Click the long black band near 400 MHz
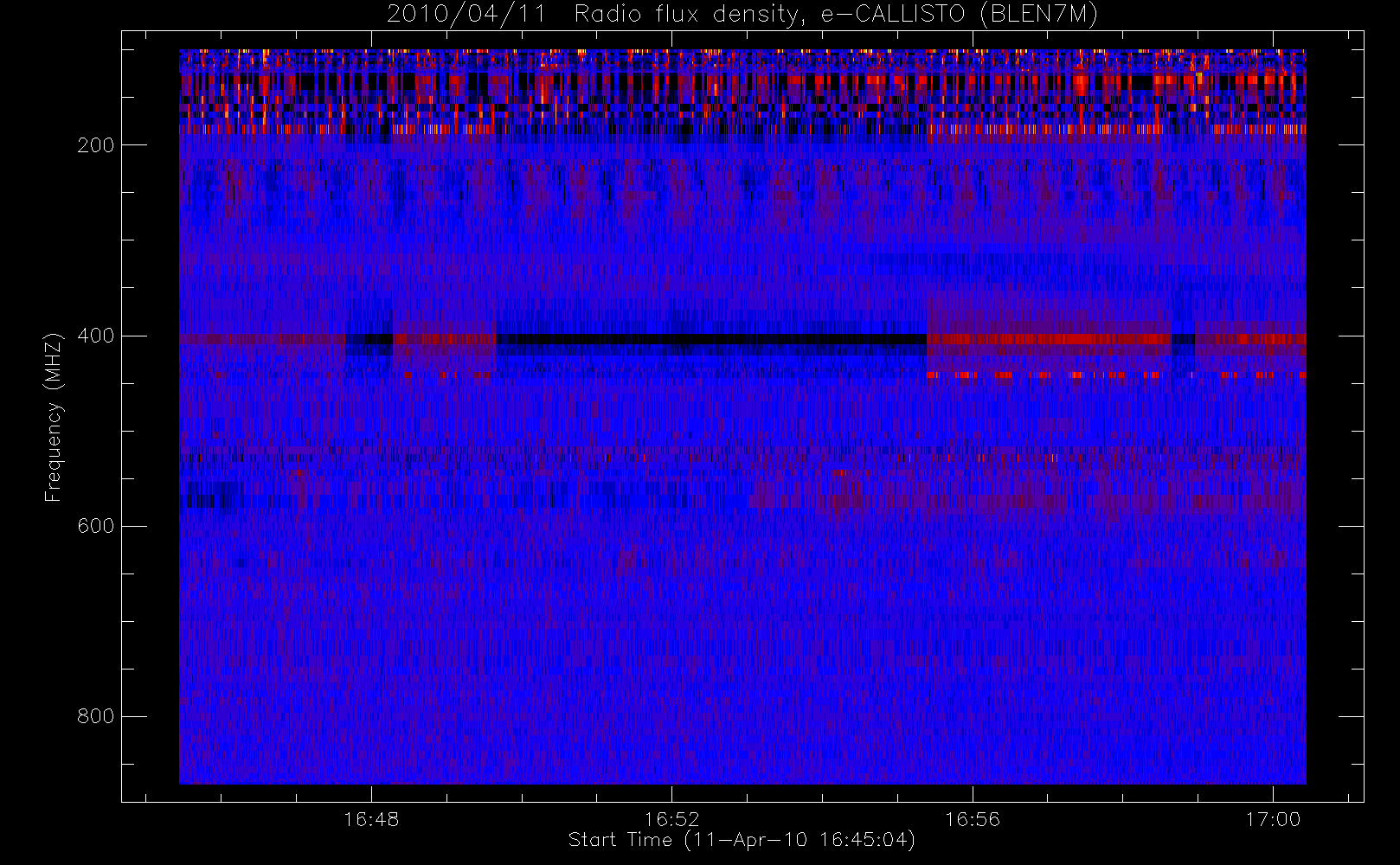 [711, 339]
